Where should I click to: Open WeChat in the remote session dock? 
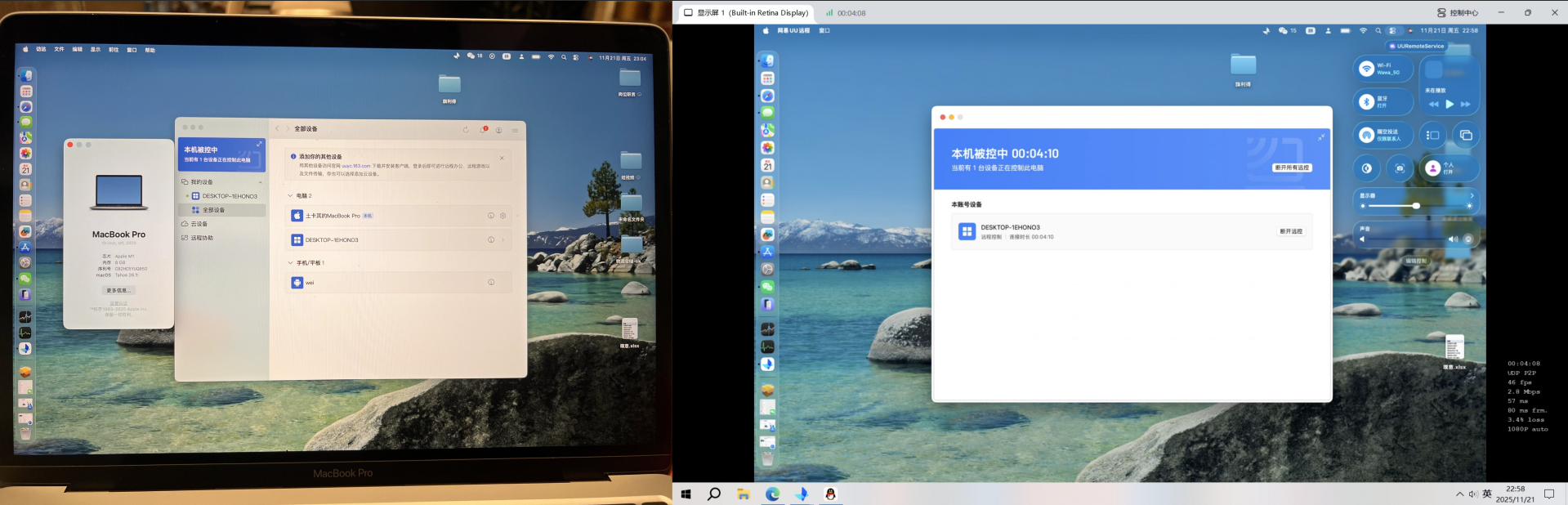tap(767, 287)
